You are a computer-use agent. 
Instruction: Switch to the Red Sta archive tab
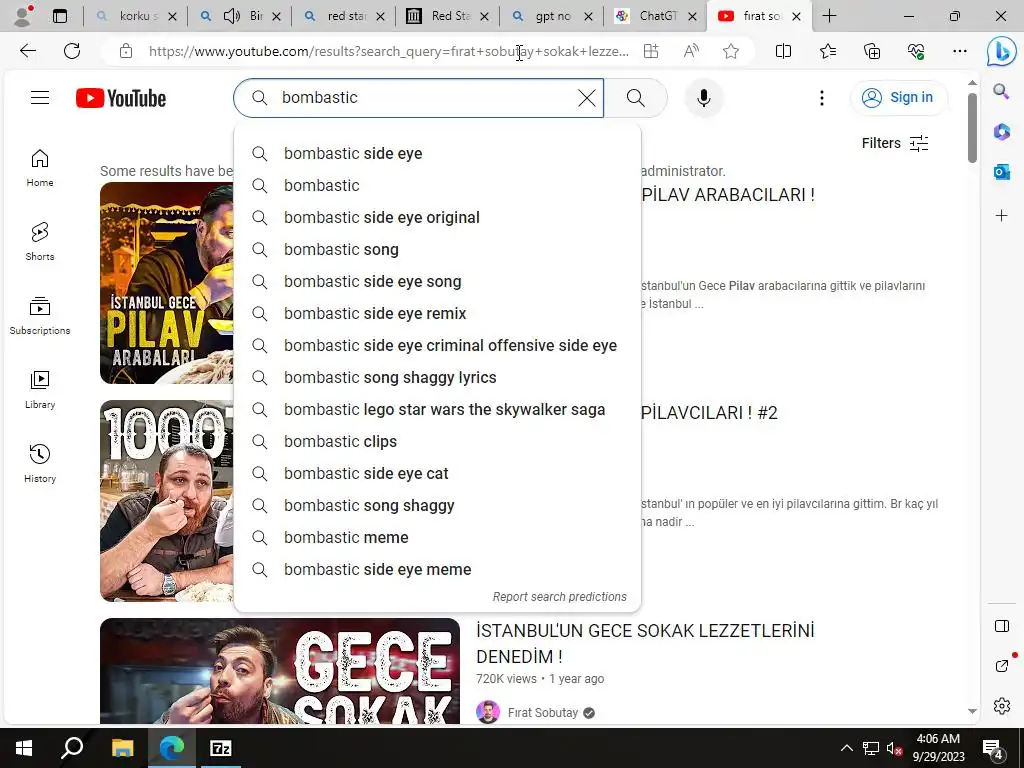point(447,16)
